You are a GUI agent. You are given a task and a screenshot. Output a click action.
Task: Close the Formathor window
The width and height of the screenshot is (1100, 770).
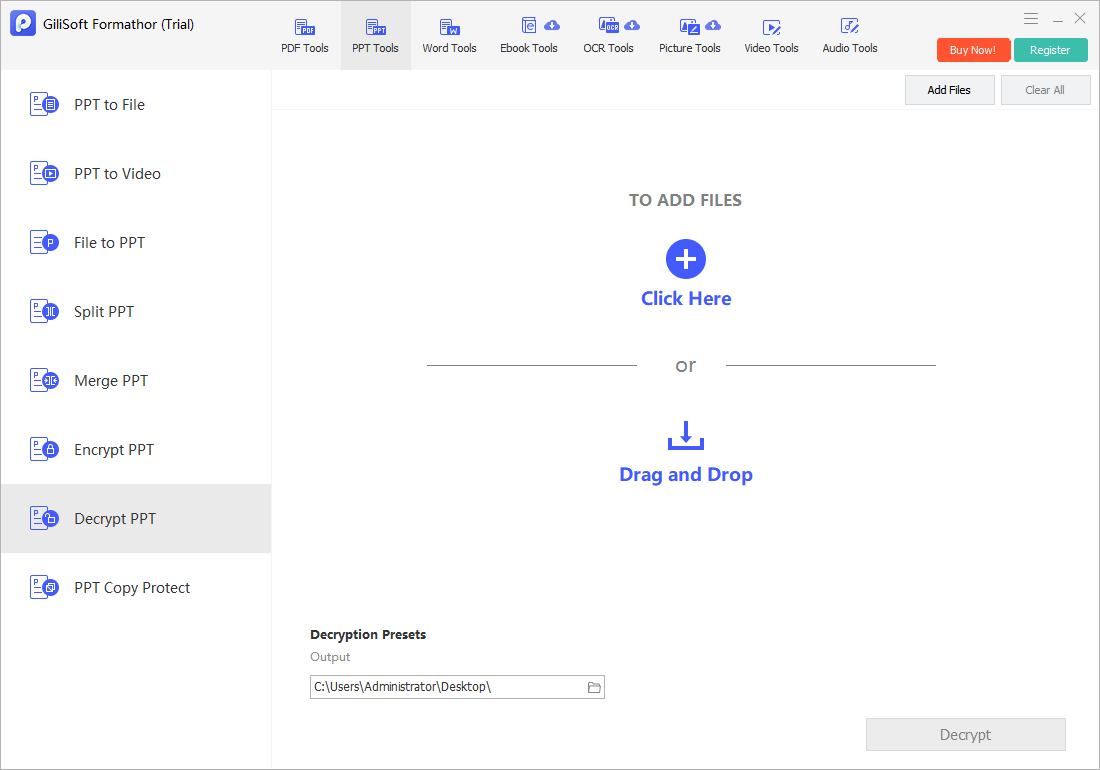[x=1080, y=18]
